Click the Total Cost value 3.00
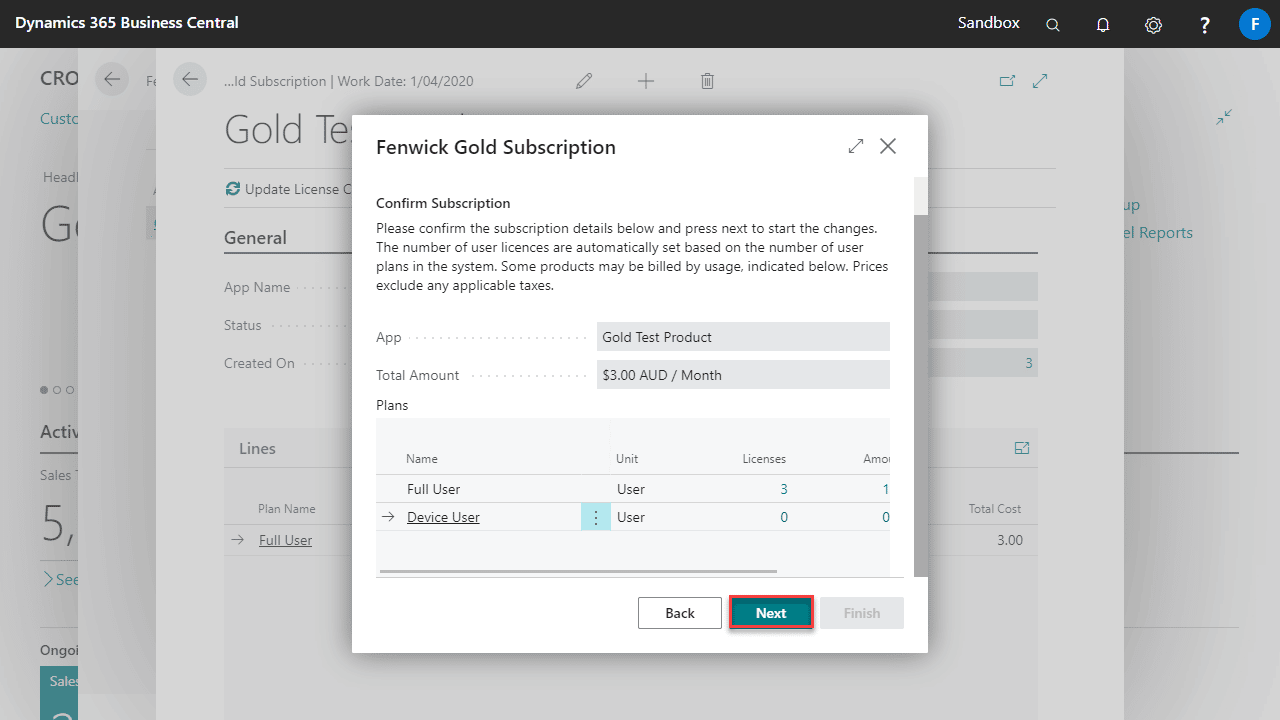 1010,540
